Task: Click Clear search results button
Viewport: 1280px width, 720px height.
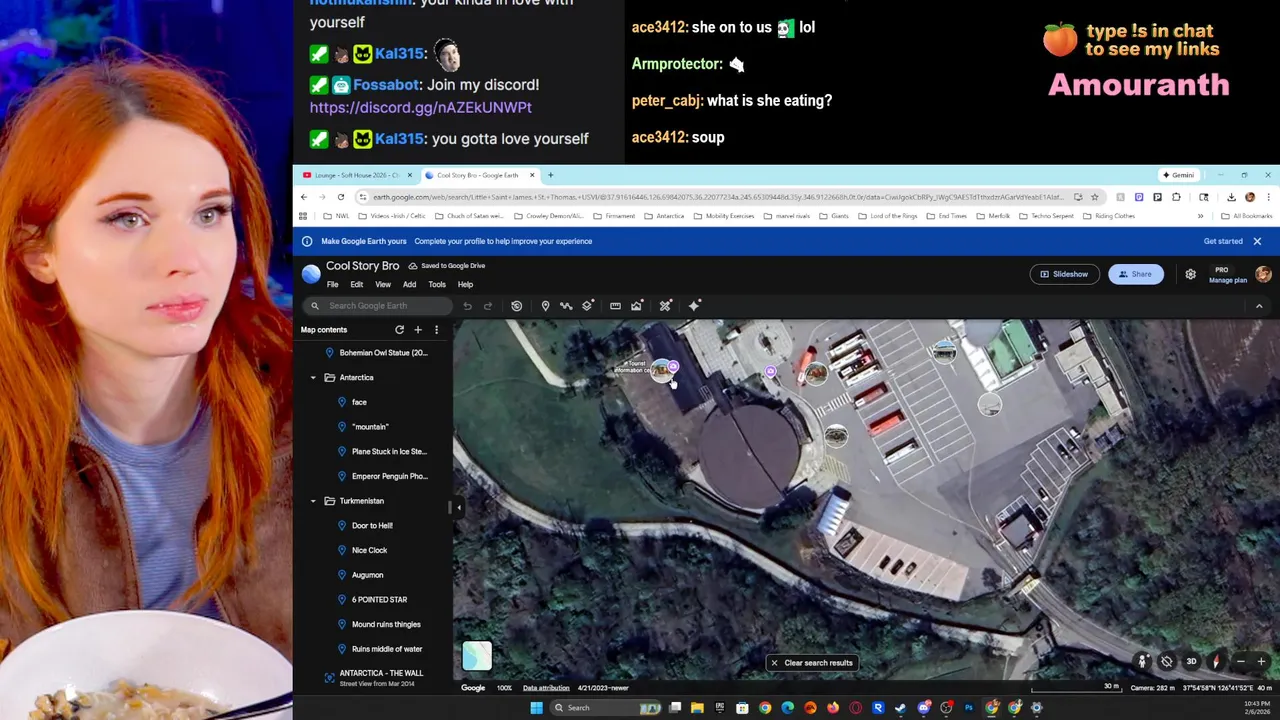Action: tap(812, 663)
